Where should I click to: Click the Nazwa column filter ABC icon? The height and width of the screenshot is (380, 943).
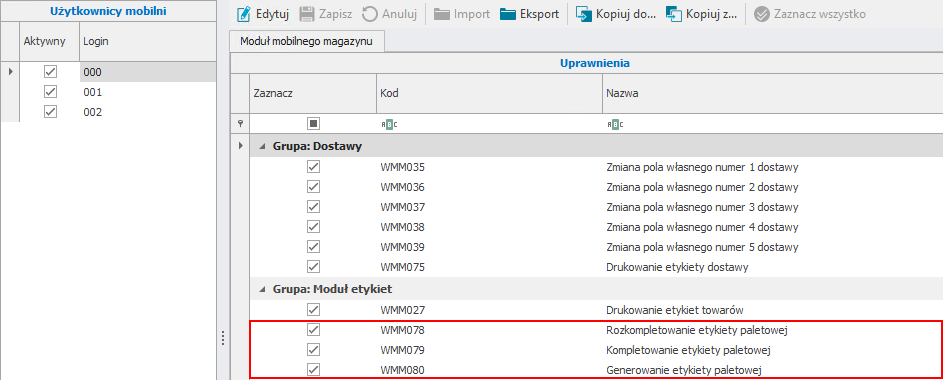615,124
